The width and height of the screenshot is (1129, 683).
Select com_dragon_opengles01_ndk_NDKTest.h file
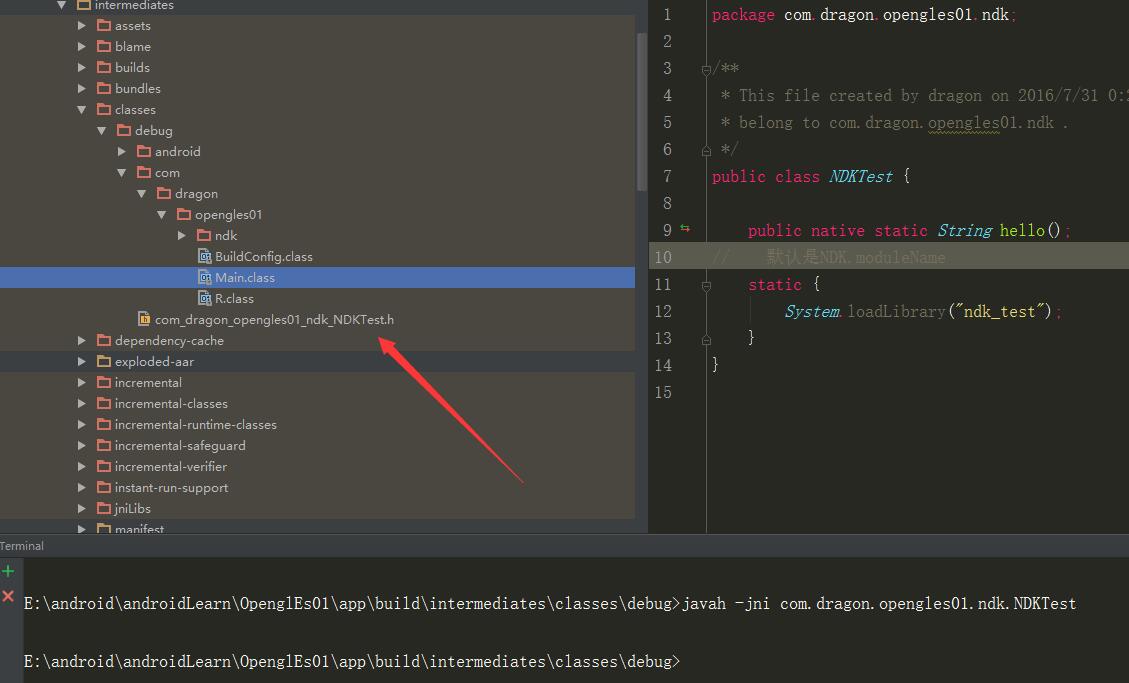click(x=274, y=319)
